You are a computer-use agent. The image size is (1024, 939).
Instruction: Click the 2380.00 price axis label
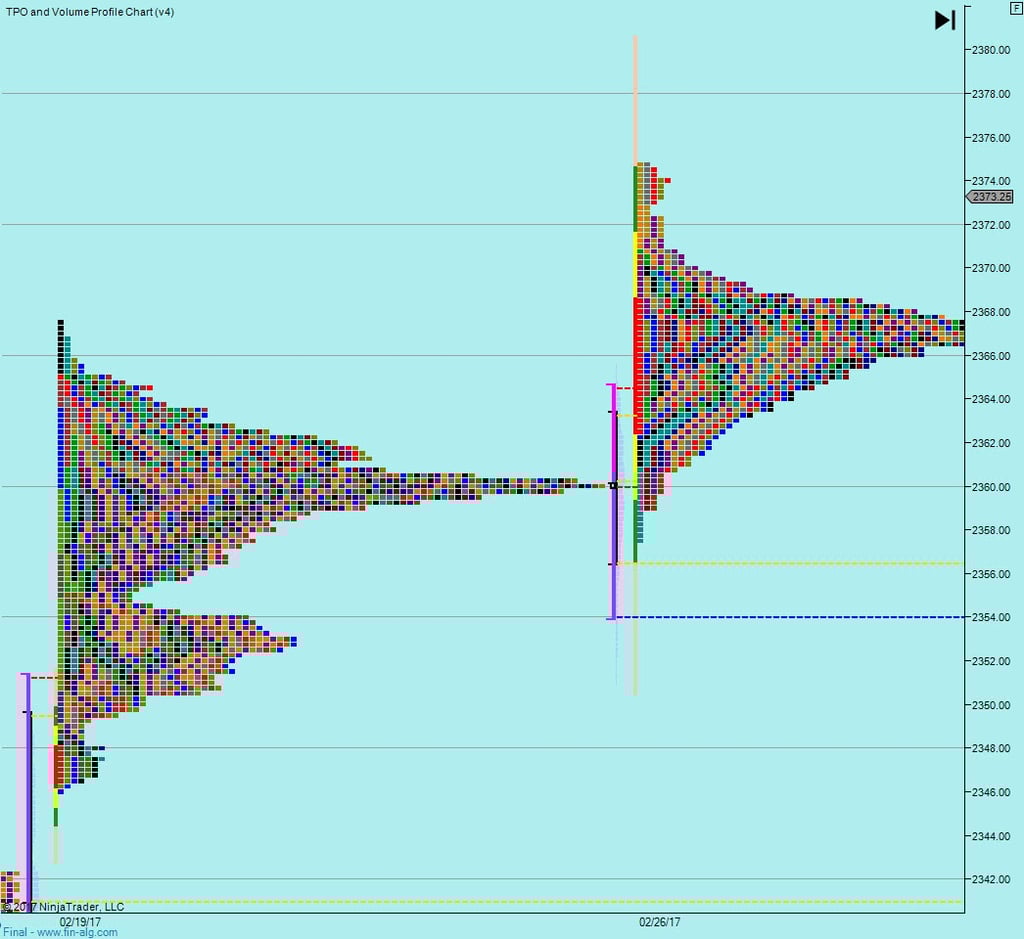tap(991, 50)
